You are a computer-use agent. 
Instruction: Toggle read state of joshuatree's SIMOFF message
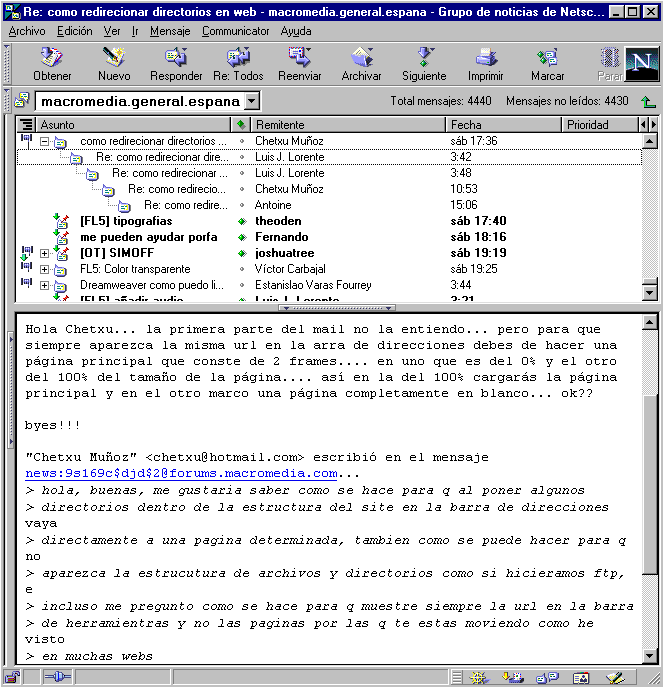pyautogui.click(x=242, y=253)
